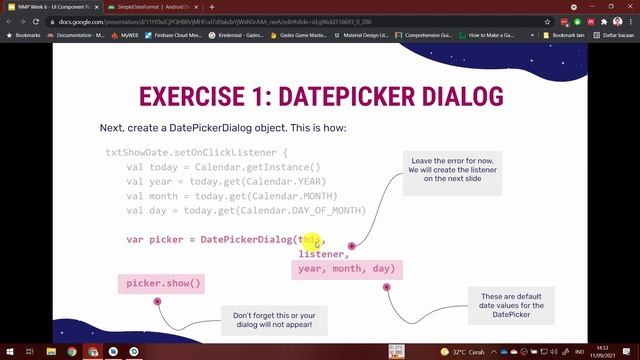Expand the bookmarks overflow arrow

532,36
